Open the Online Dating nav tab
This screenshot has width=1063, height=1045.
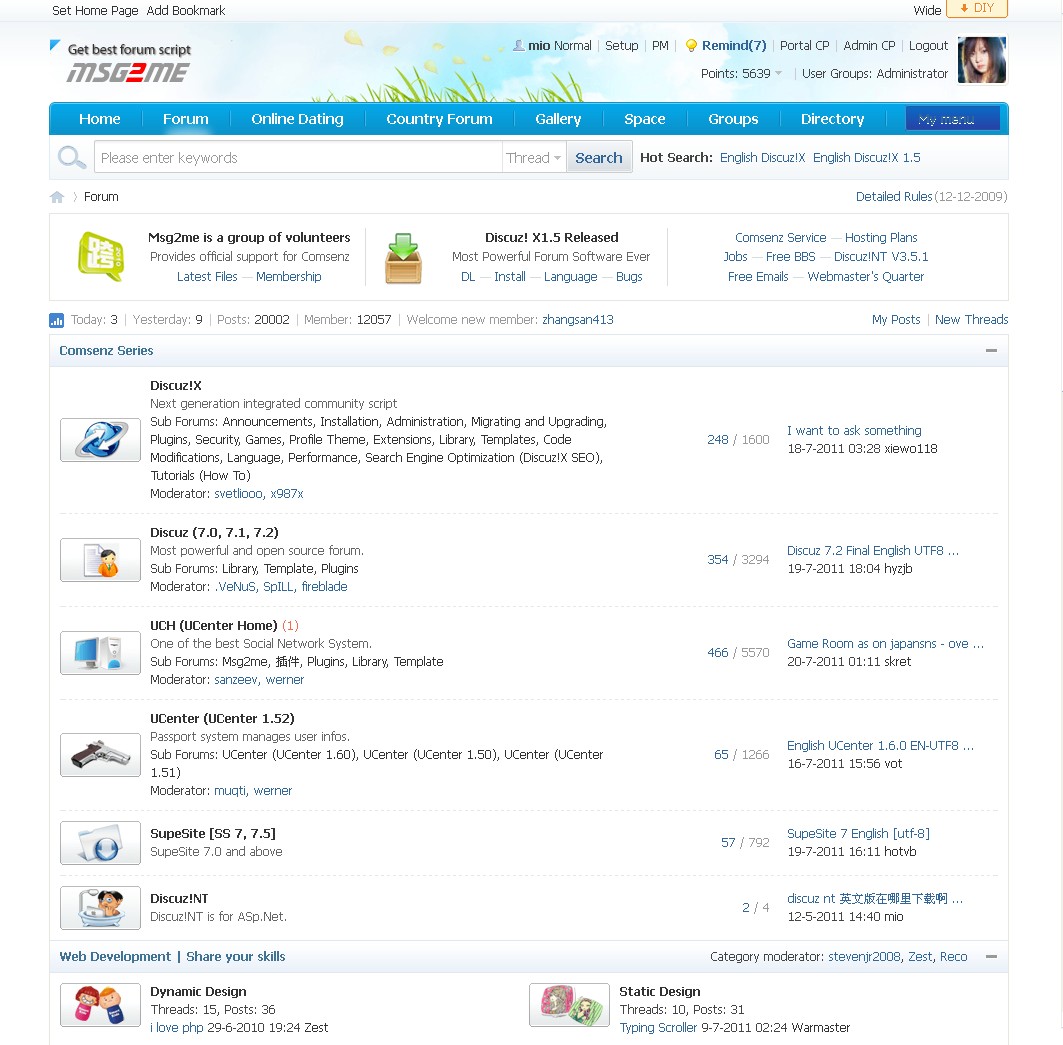click(x=297, y=119)
